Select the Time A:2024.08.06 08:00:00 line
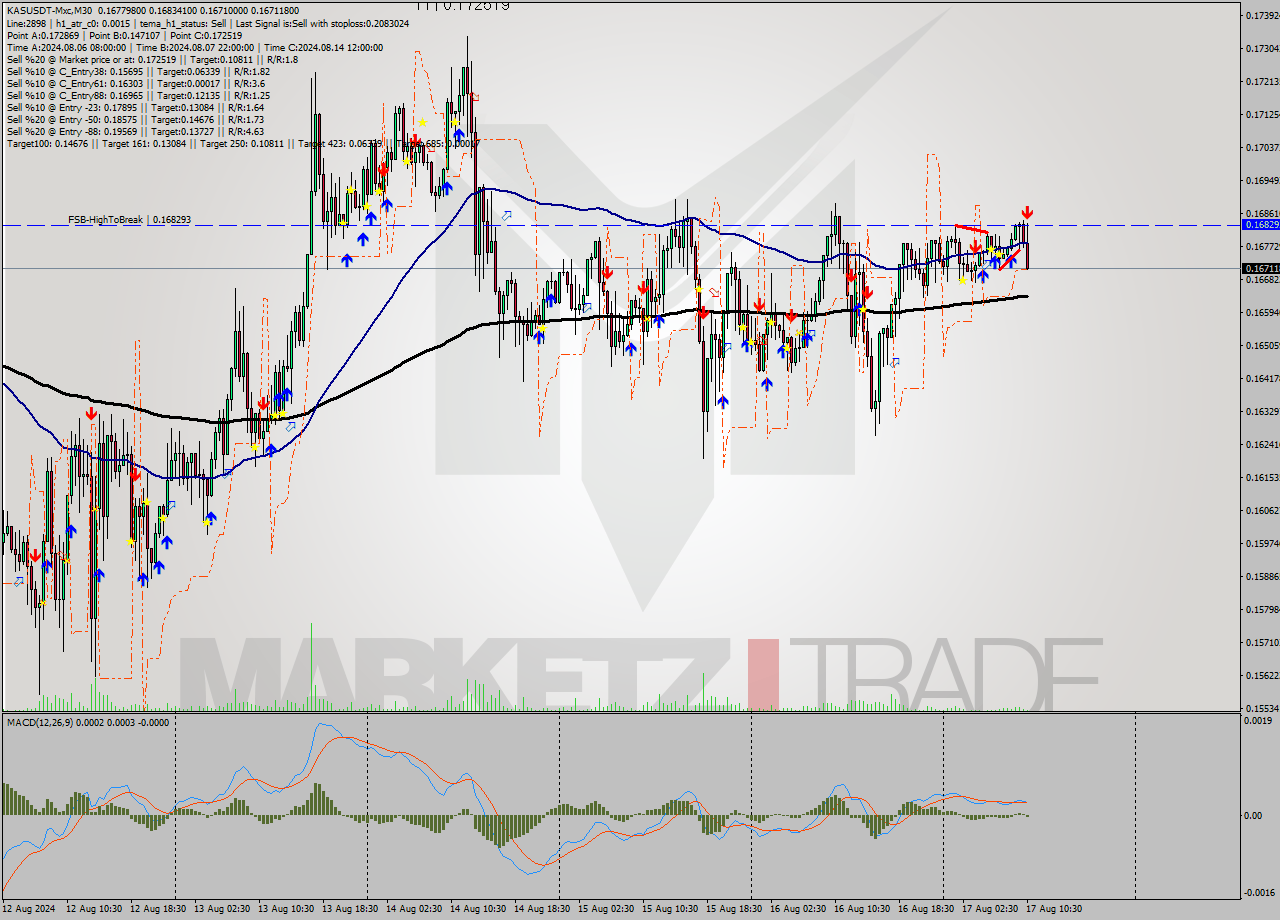This screenshot has height=920, width=1280. point(194,47)
